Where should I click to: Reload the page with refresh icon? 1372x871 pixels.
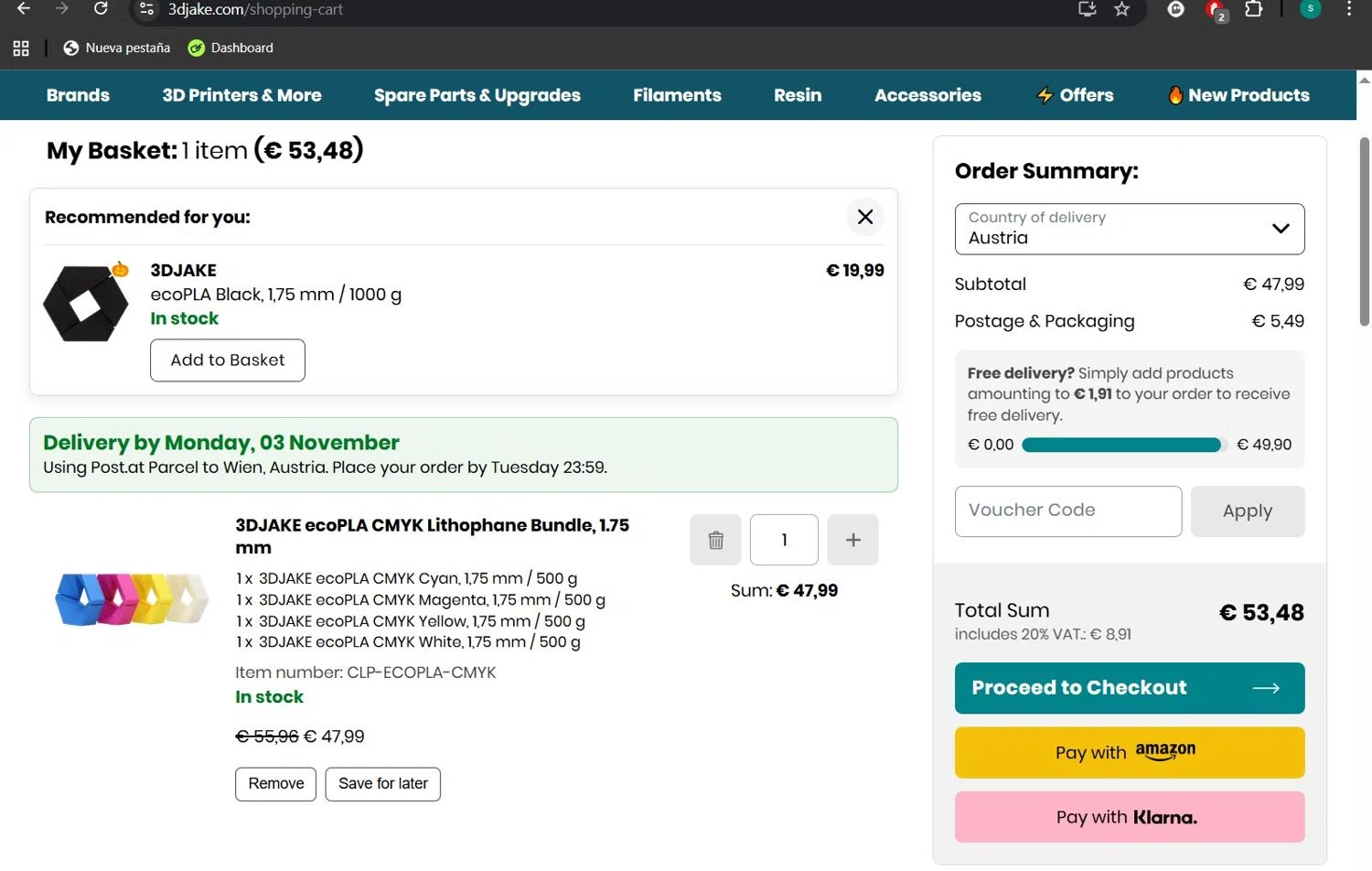coord(101,9)
